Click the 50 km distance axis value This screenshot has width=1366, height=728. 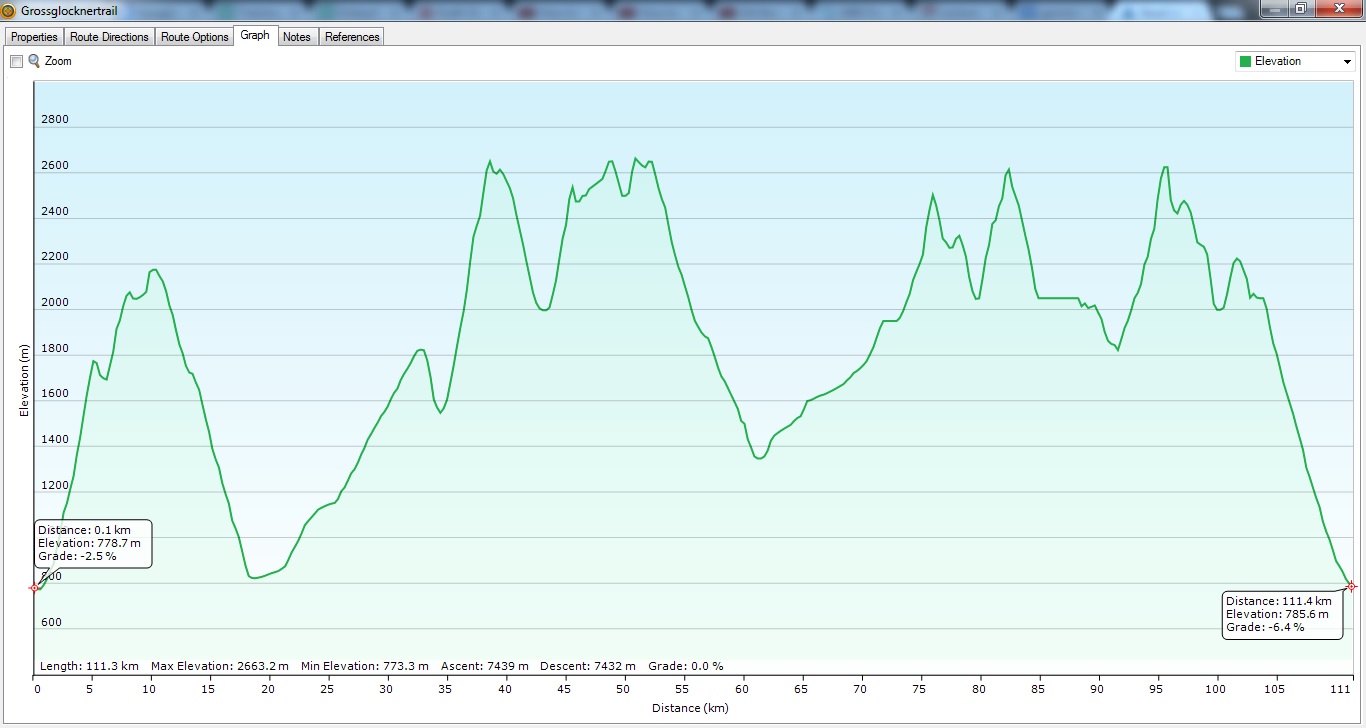click(x=624, y=689)
